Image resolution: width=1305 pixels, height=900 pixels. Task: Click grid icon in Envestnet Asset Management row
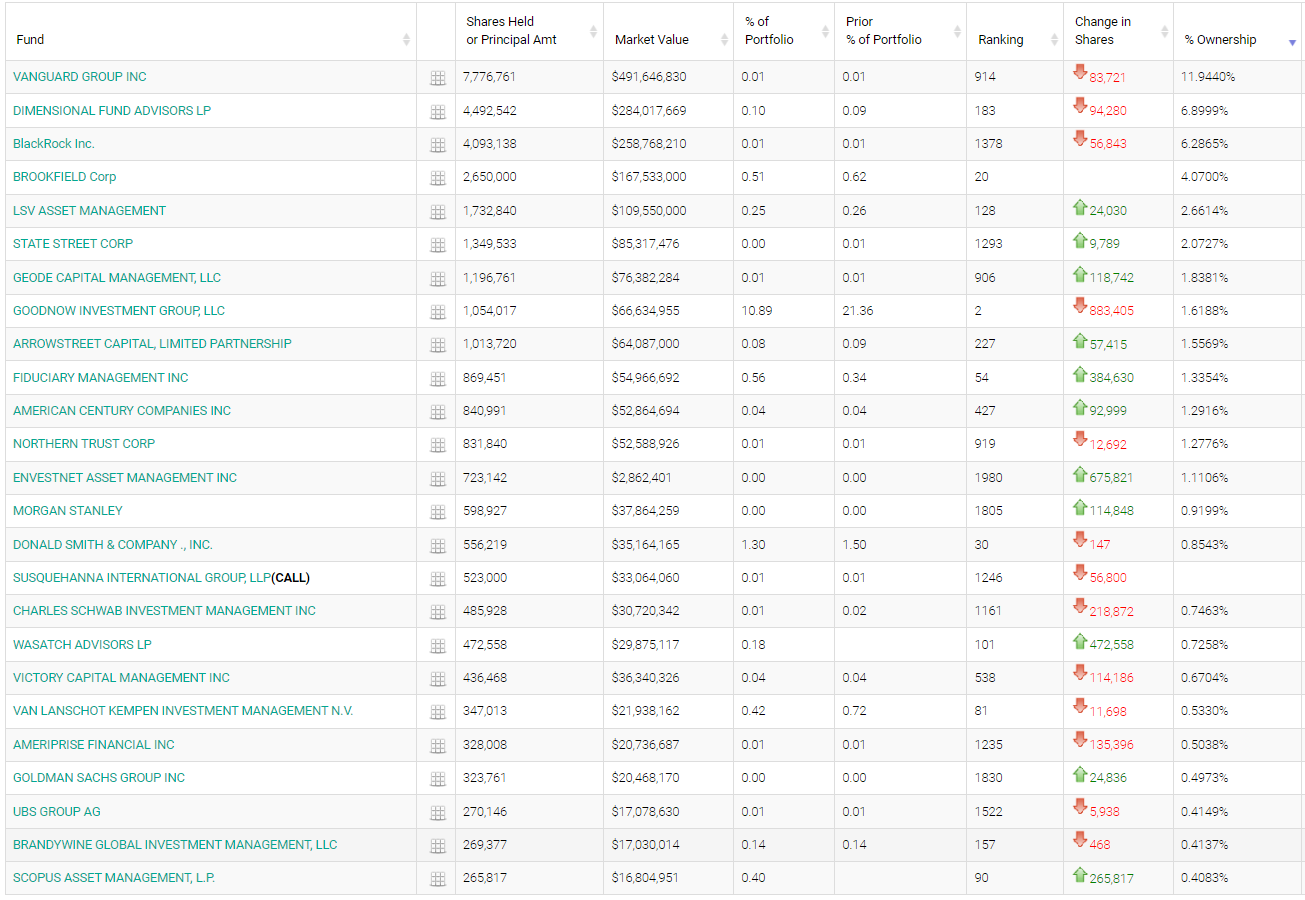437,479
